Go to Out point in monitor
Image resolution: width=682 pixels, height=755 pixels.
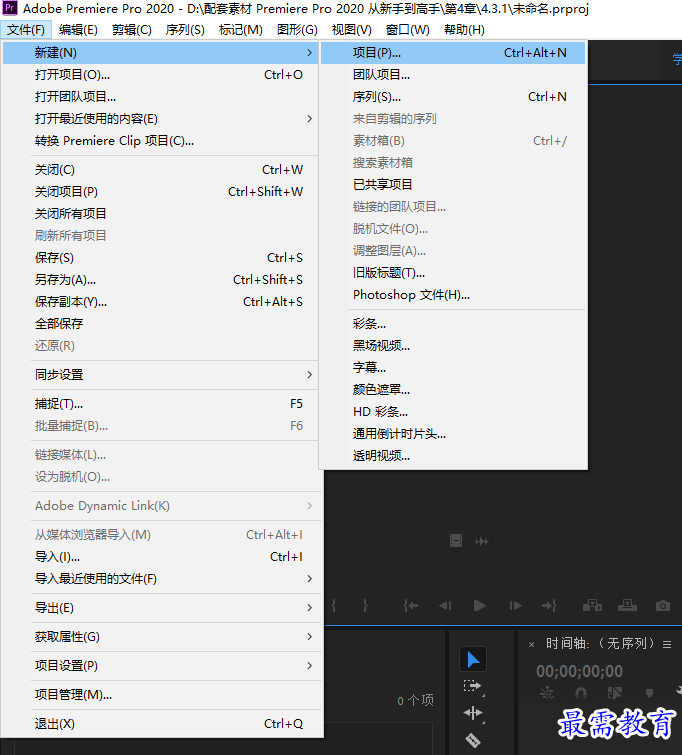point(549,606)
